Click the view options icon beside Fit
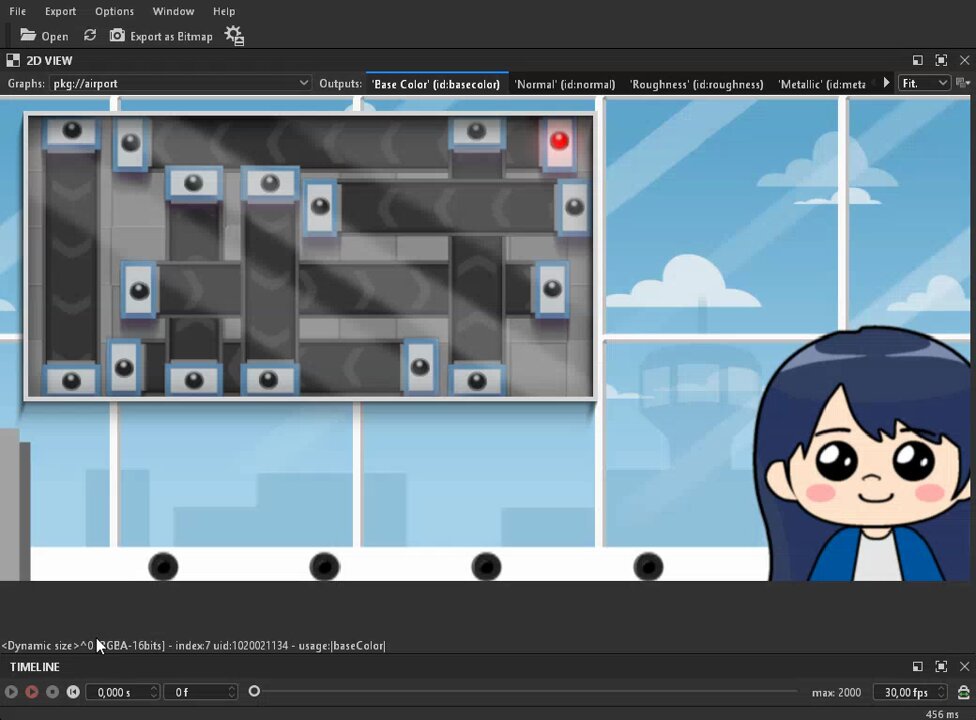The width and height of the screenshot is (976, 720). pyautogui.click(x=962, y=83)
